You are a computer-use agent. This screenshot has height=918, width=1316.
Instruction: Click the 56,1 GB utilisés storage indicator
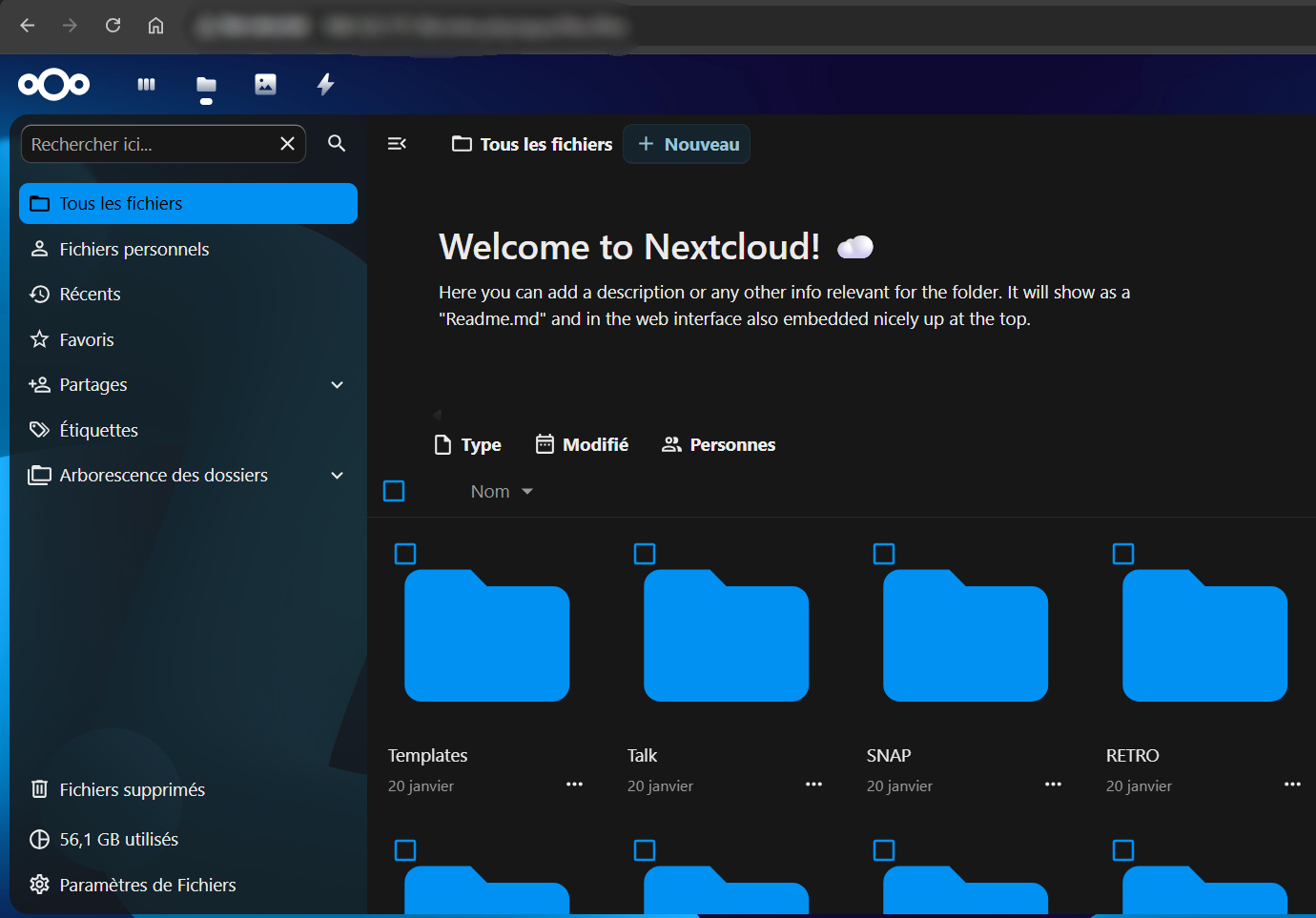click(x=188, y=840)
